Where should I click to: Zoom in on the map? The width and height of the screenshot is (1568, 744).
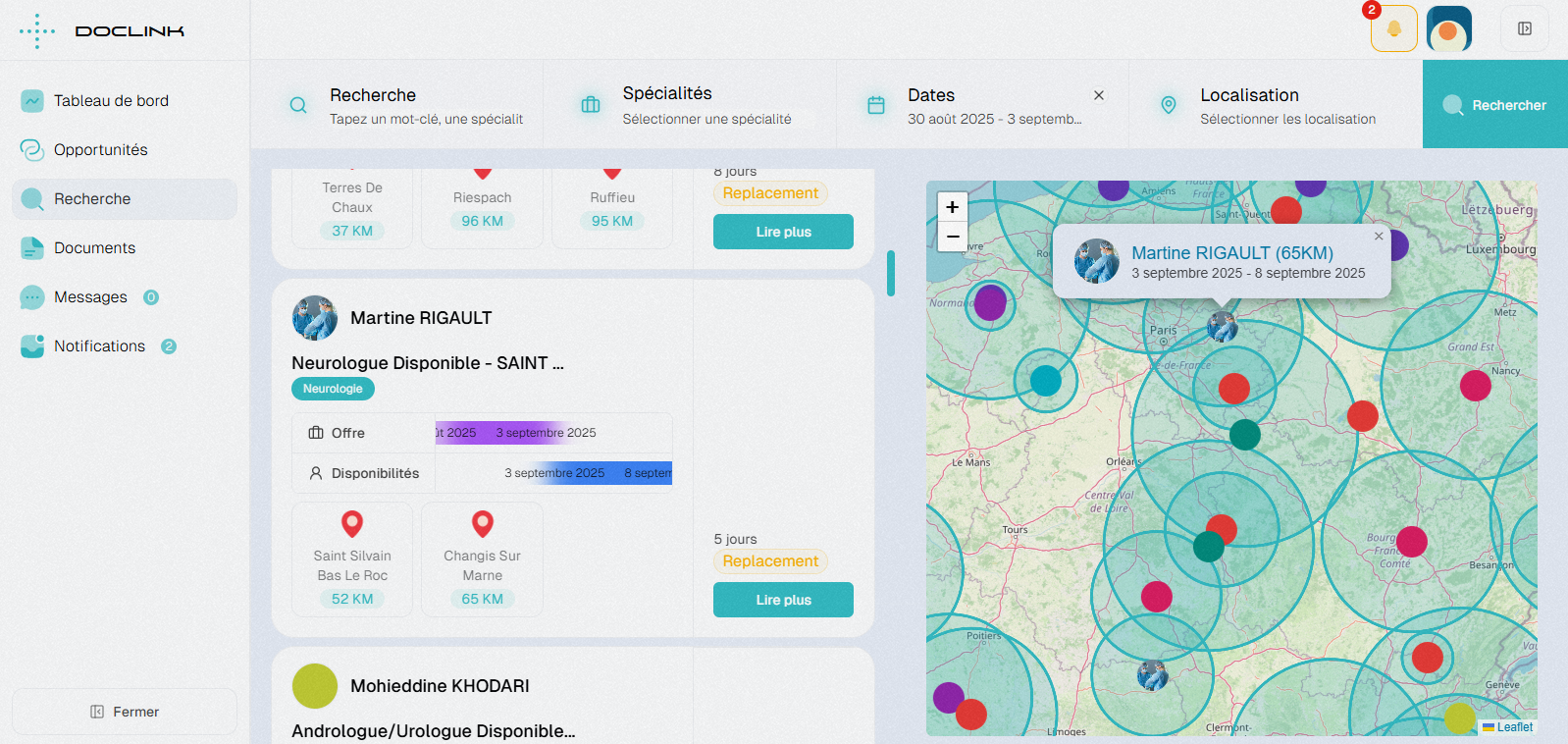952,206
